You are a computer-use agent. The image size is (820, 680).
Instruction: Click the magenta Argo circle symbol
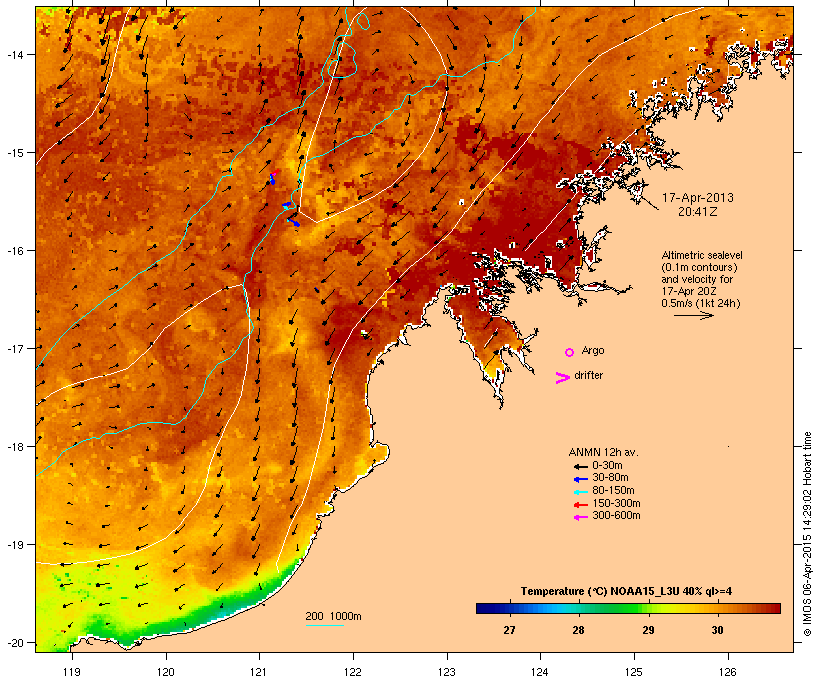pos(570,353)
